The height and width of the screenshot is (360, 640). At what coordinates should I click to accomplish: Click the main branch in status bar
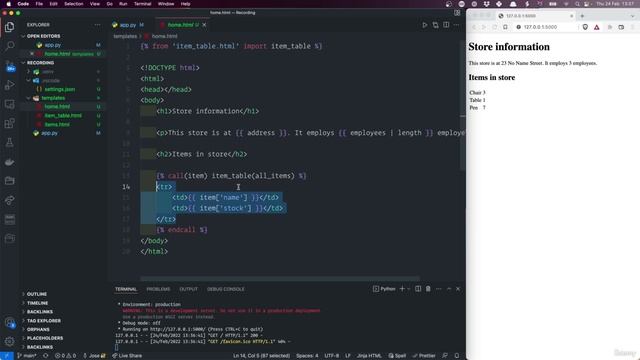point(27,356)
